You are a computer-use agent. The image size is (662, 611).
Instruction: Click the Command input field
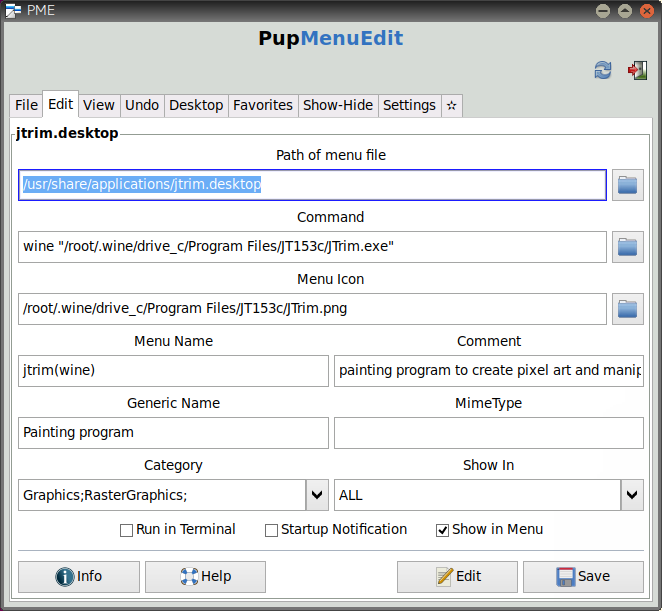click(x=312, y=247)
